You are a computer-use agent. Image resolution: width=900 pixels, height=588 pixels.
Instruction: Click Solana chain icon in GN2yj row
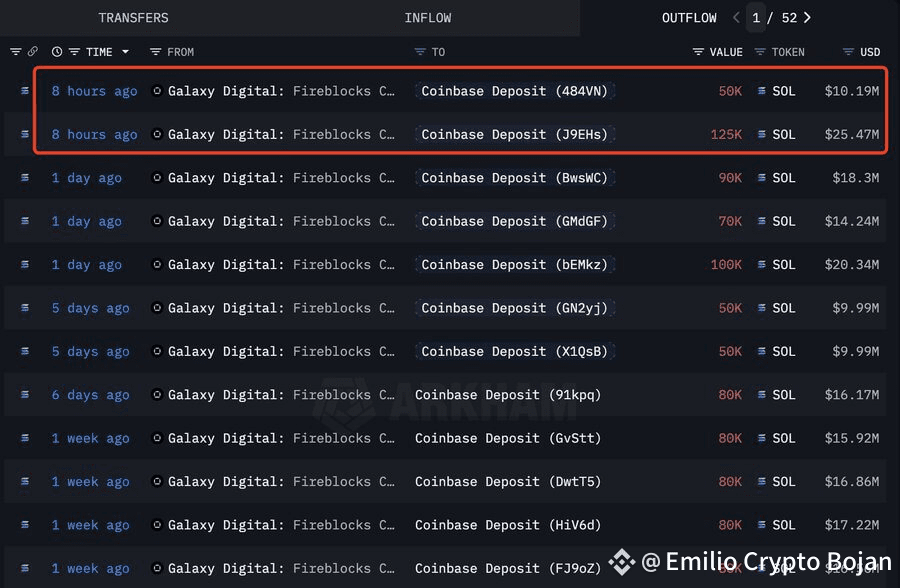coord(25,308)
